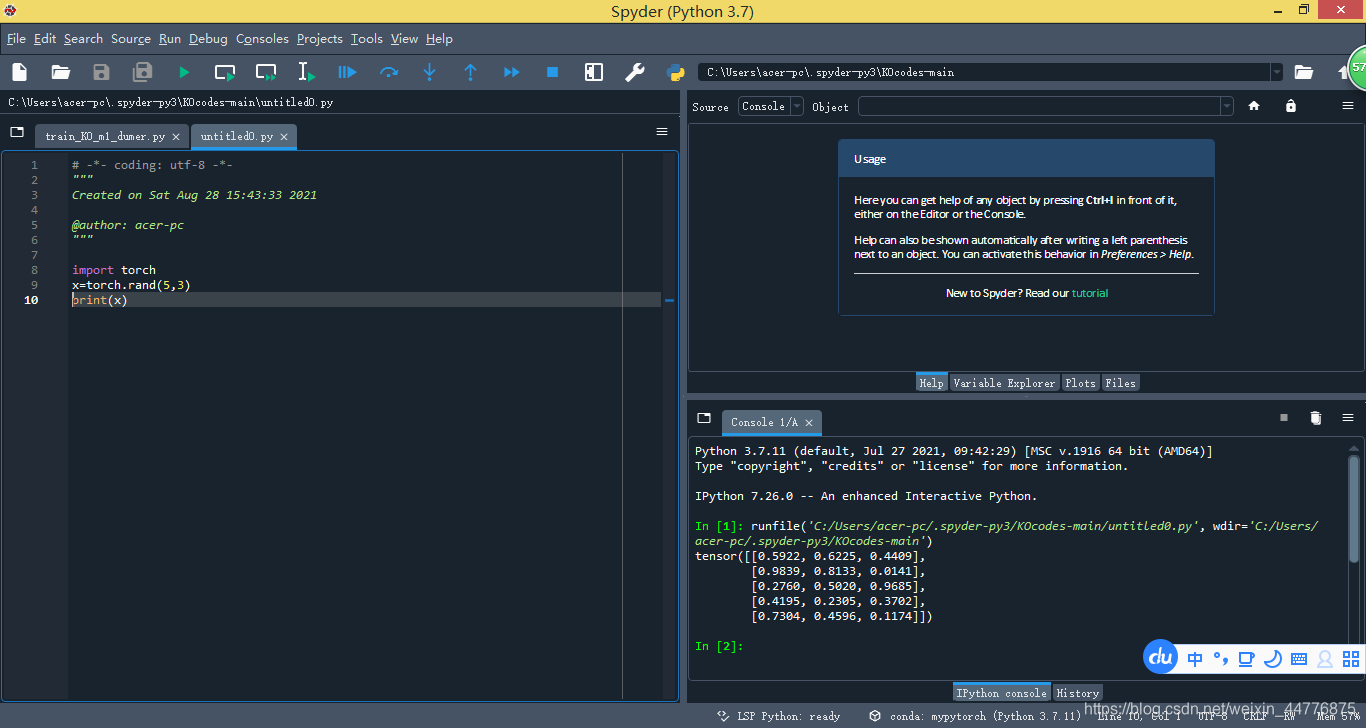Viewport: 1366px width, 728px height.
Task: Interrupt the kernel with the stop square
Action: tap(1284, 418)
